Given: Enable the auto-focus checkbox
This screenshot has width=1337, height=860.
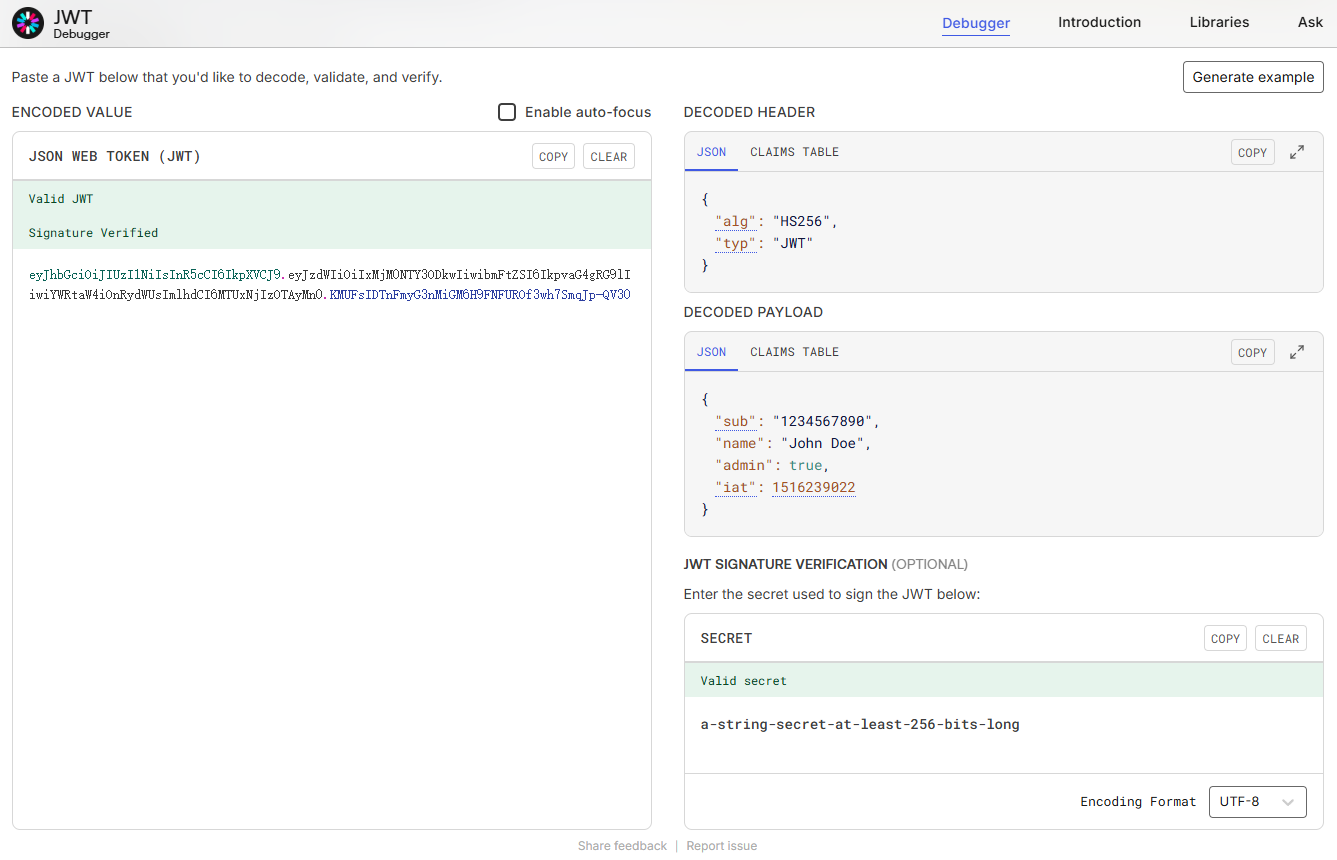Looking at the screenshot, I should point(507,112).
